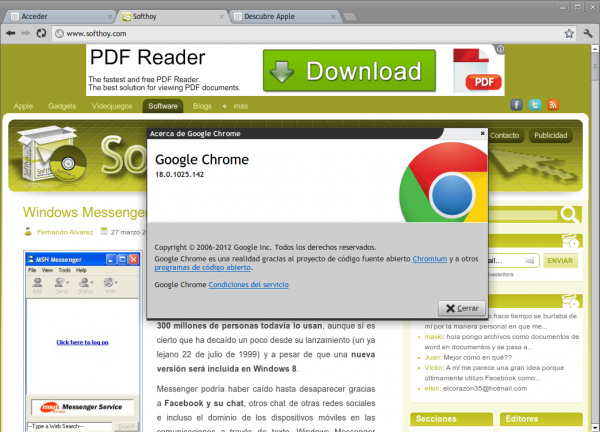Click the PDF Reader ad heading
Viewport: 600px width, 432px height.
[x=148, y=57]
